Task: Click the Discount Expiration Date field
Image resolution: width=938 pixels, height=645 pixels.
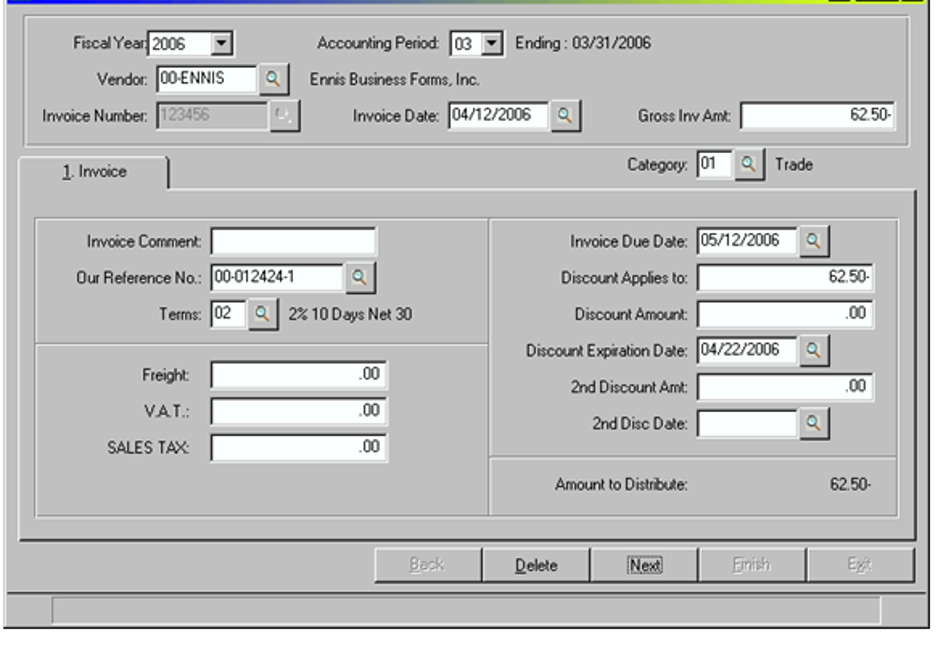Action: (747, 351)
